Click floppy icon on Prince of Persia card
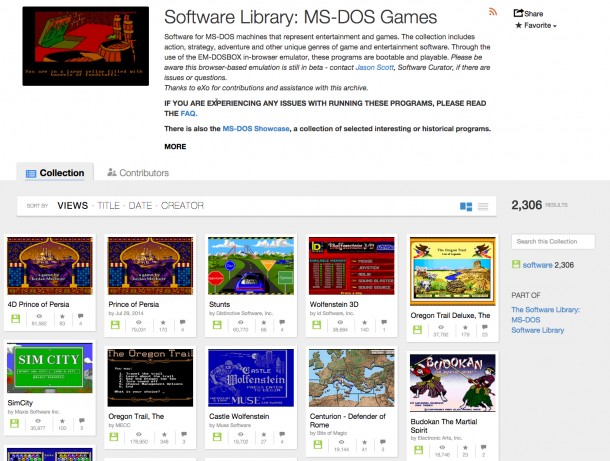 coord(115,325)
